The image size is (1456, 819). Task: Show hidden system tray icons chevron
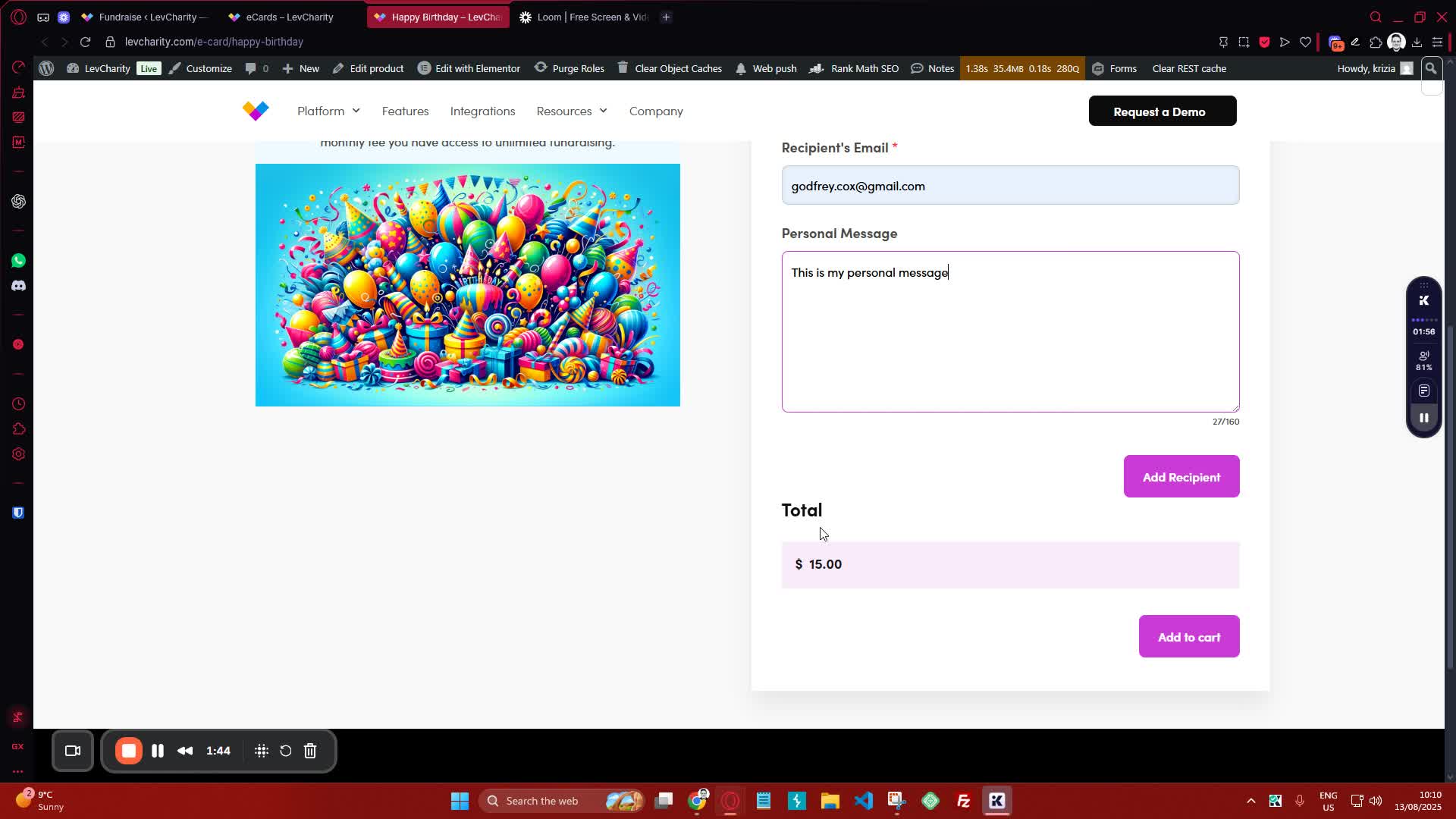click(1250, 801)
